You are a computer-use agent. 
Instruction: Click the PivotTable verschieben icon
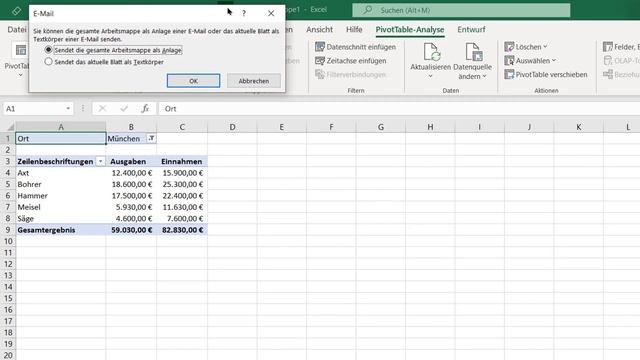pyautogui.click(x=509, y=75)
